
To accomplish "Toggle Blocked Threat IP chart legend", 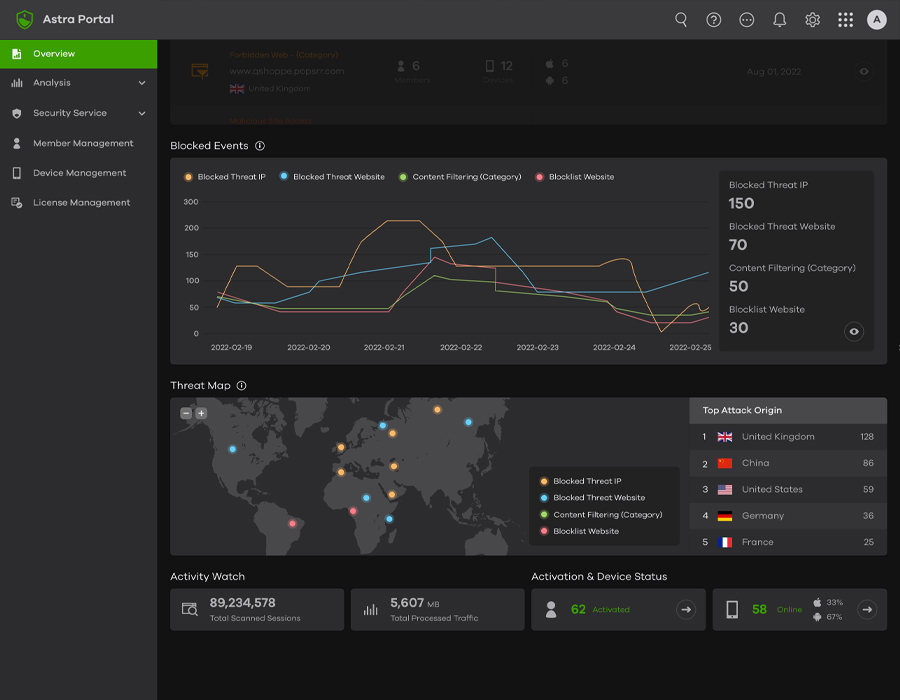I will tap(225, 177).
